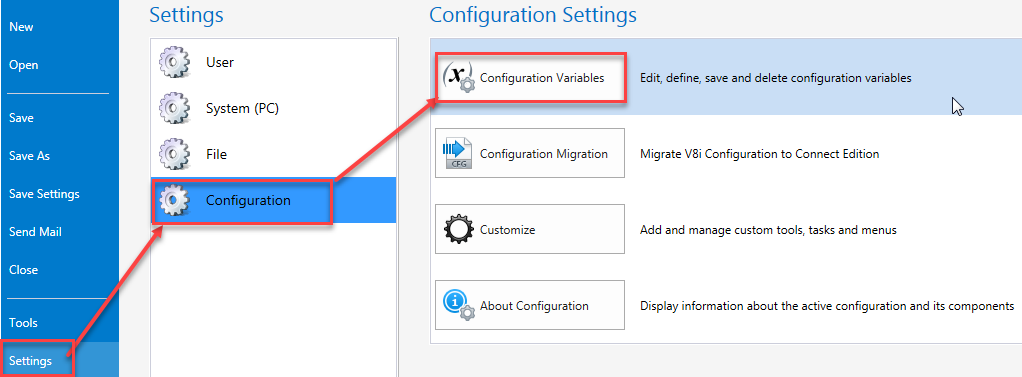Choose Close in the backstage menu
This screenshot has height=377, width=1022.
point(23,269)
